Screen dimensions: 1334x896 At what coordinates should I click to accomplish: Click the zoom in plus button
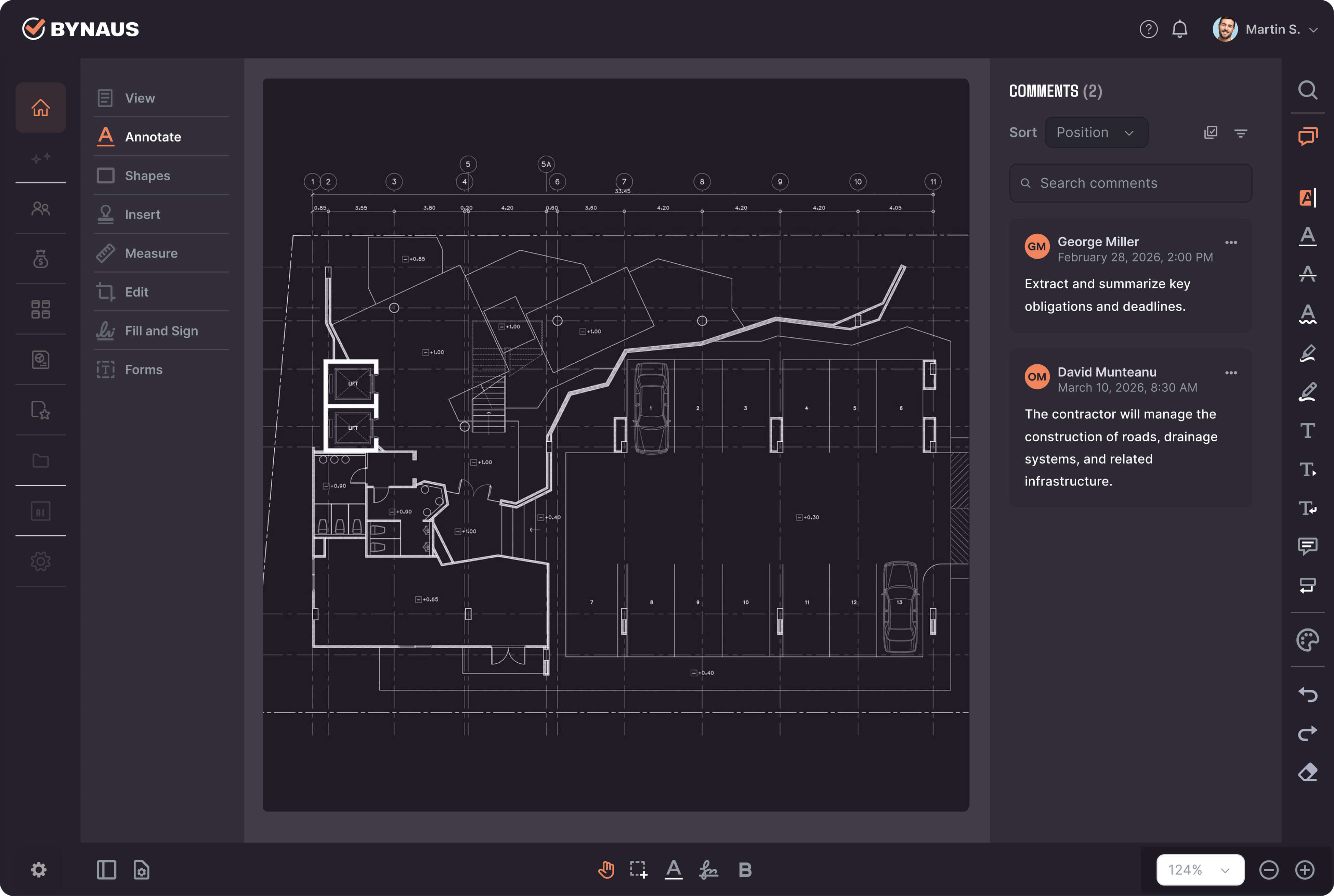point(1304,870)
